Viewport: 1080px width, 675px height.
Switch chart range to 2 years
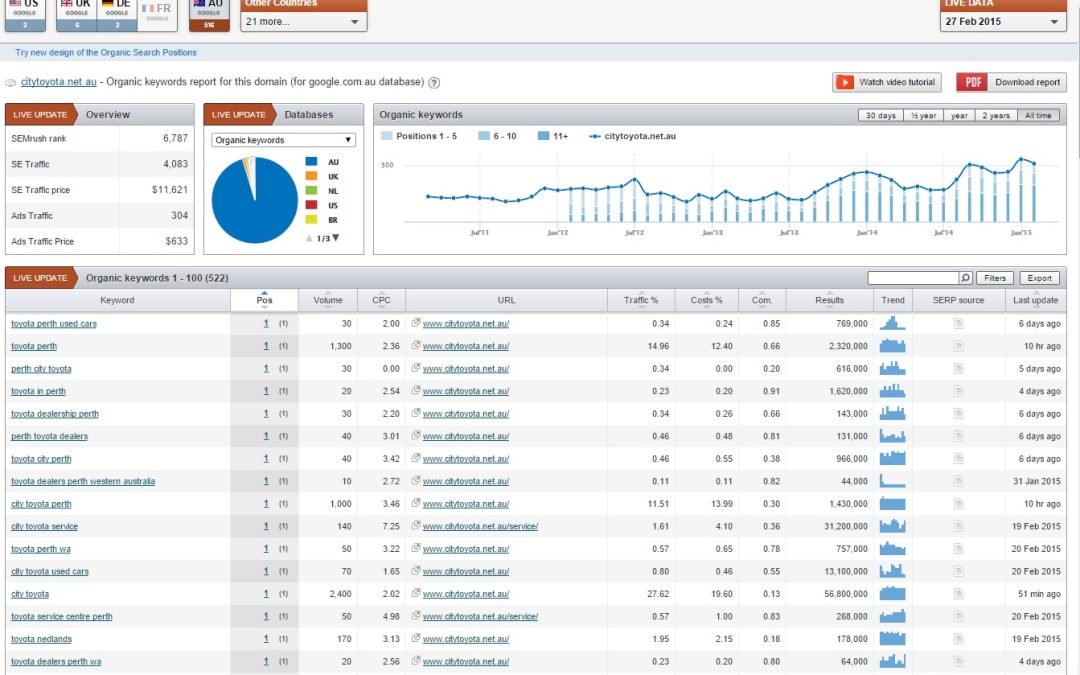tap(996, 116)
